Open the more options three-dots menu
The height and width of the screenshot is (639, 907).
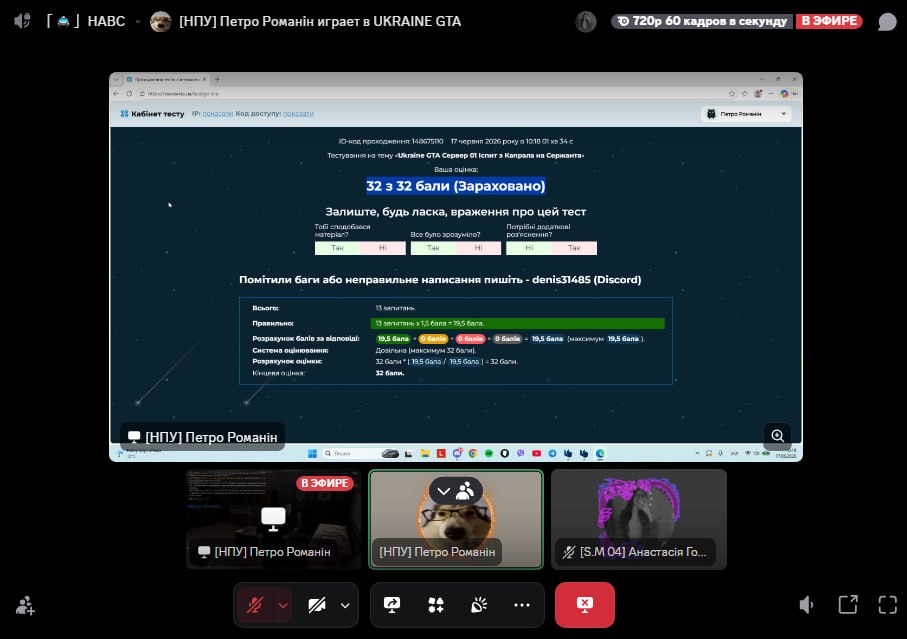click(x=522, y=605)
